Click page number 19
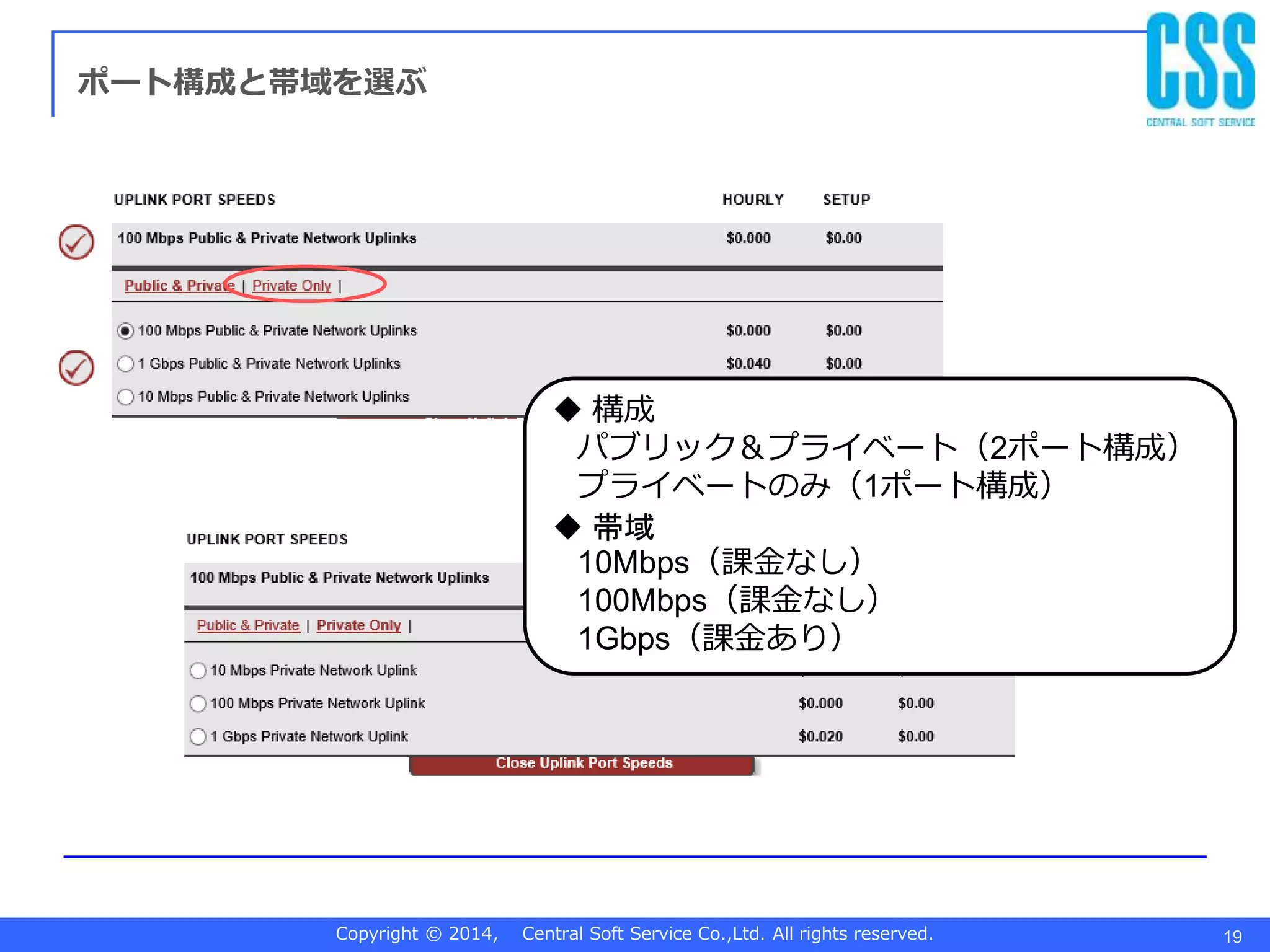This screenshot has height=952, width=1270. pyautogui.click(x=1233, y=937)
